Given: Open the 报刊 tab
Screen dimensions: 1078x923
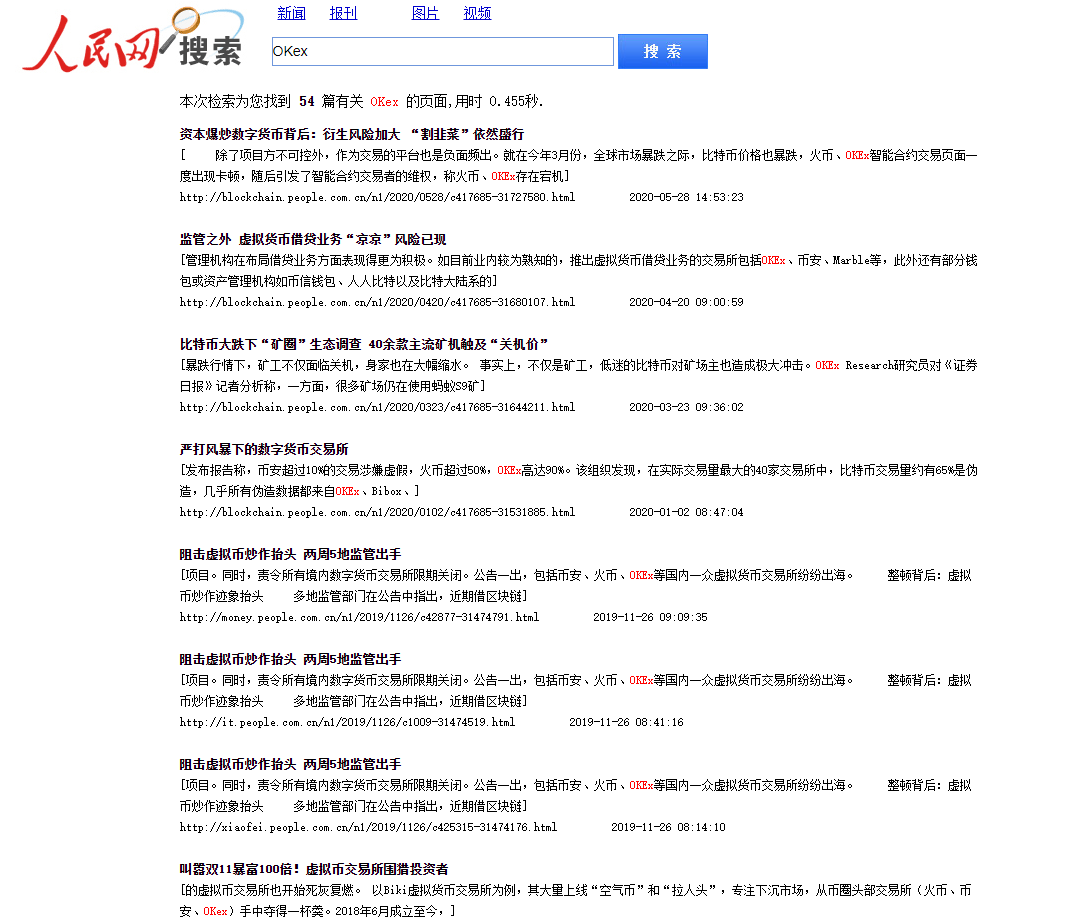Looking at the screenshot, I should (x=343, y=13).
